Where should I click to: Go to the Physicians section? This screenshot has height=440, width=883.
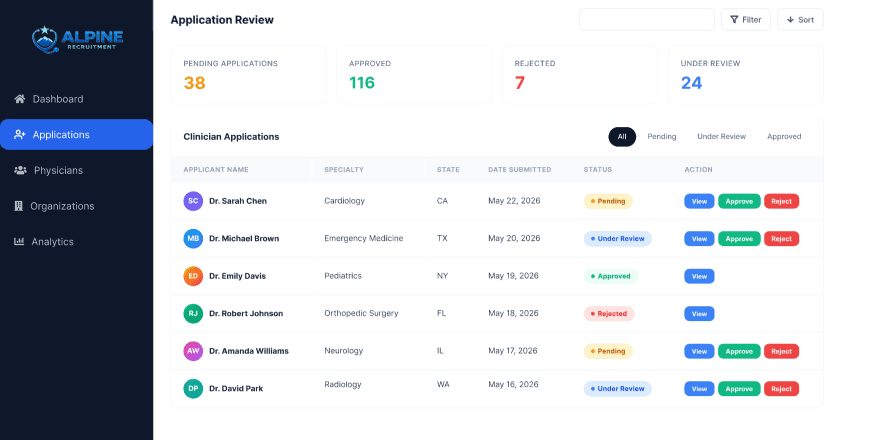[x=77, y=170]
